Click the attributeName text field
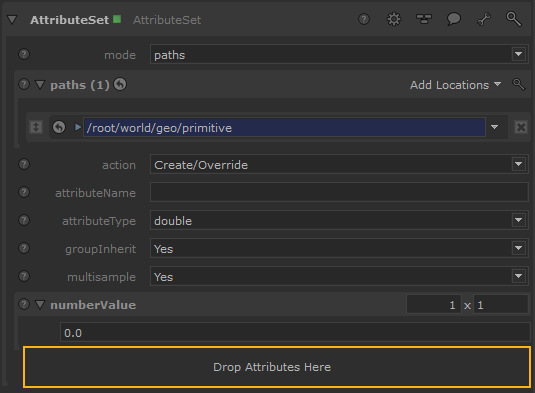This screenshot has height=393, width=535. coord(339,193)
